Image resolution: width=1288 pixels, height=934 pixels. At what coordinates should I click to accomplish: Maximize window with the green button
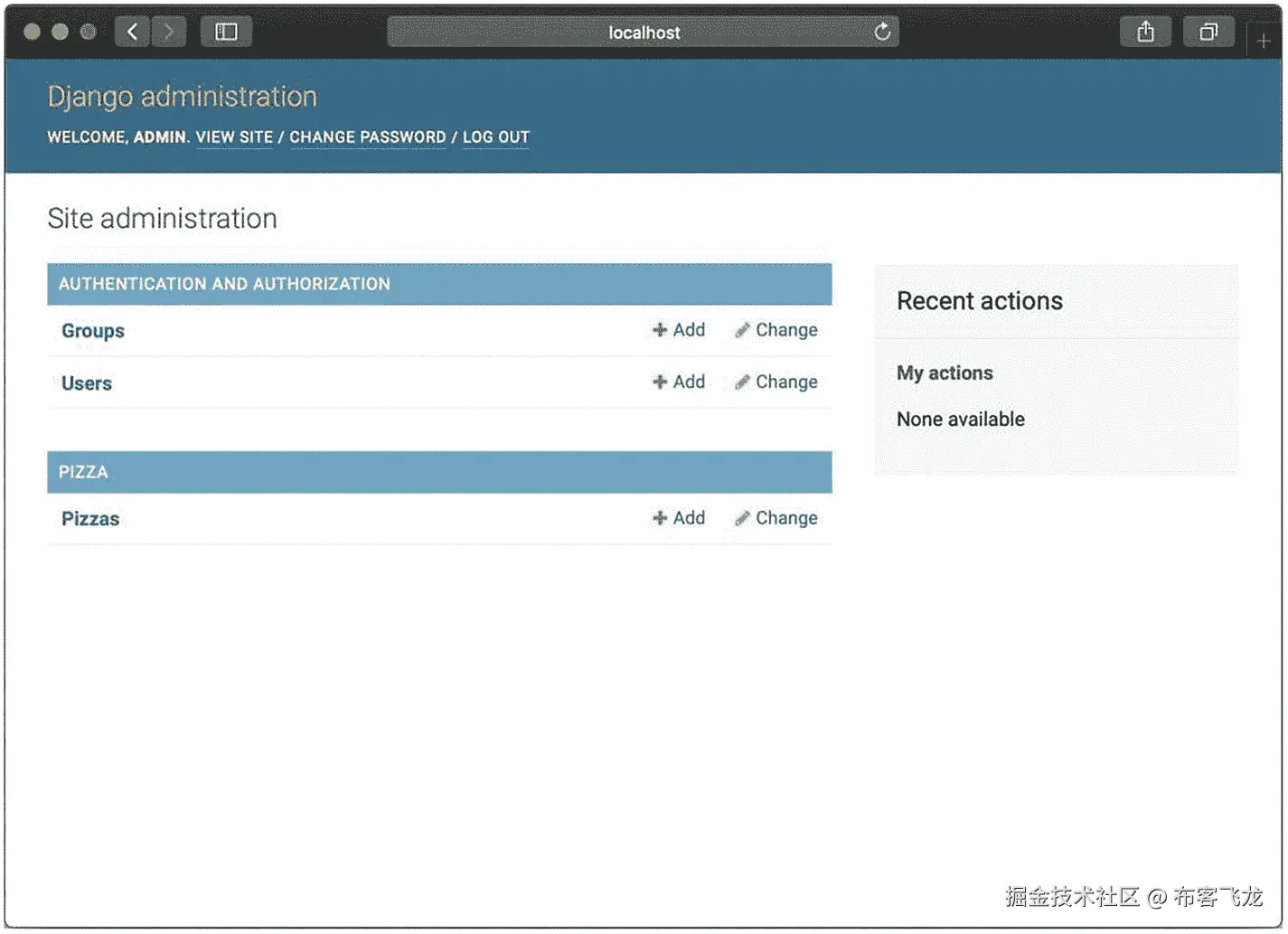pos(88,32)
